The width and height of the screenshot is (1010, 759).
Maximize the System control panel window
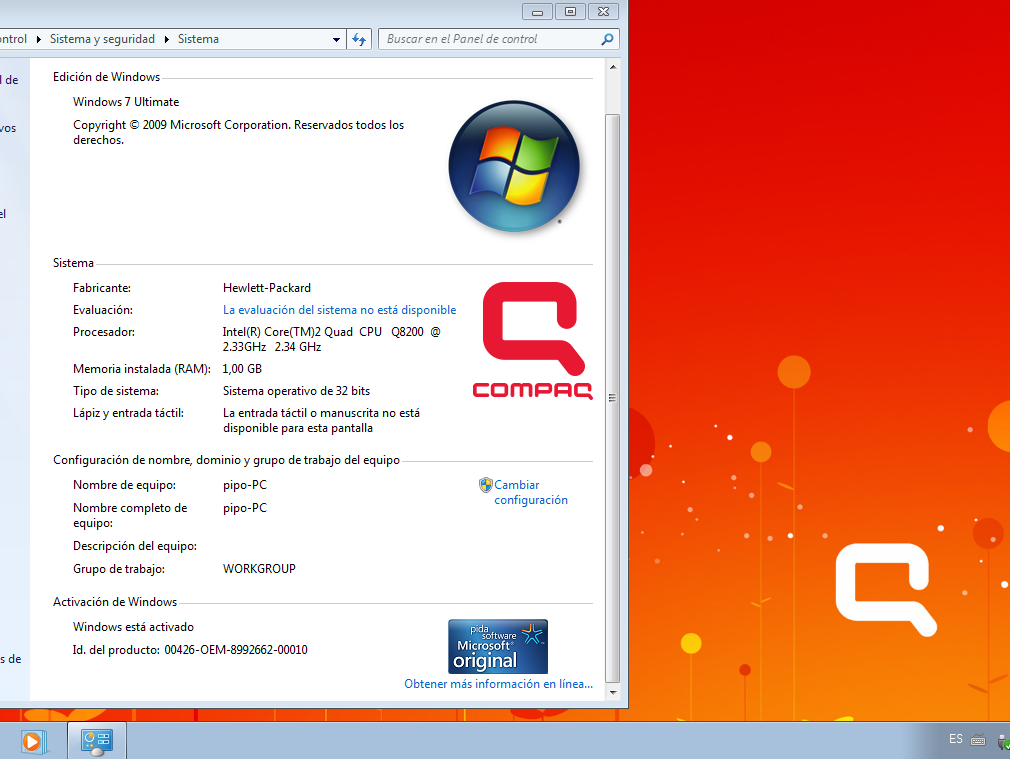(x=571, y=12)
